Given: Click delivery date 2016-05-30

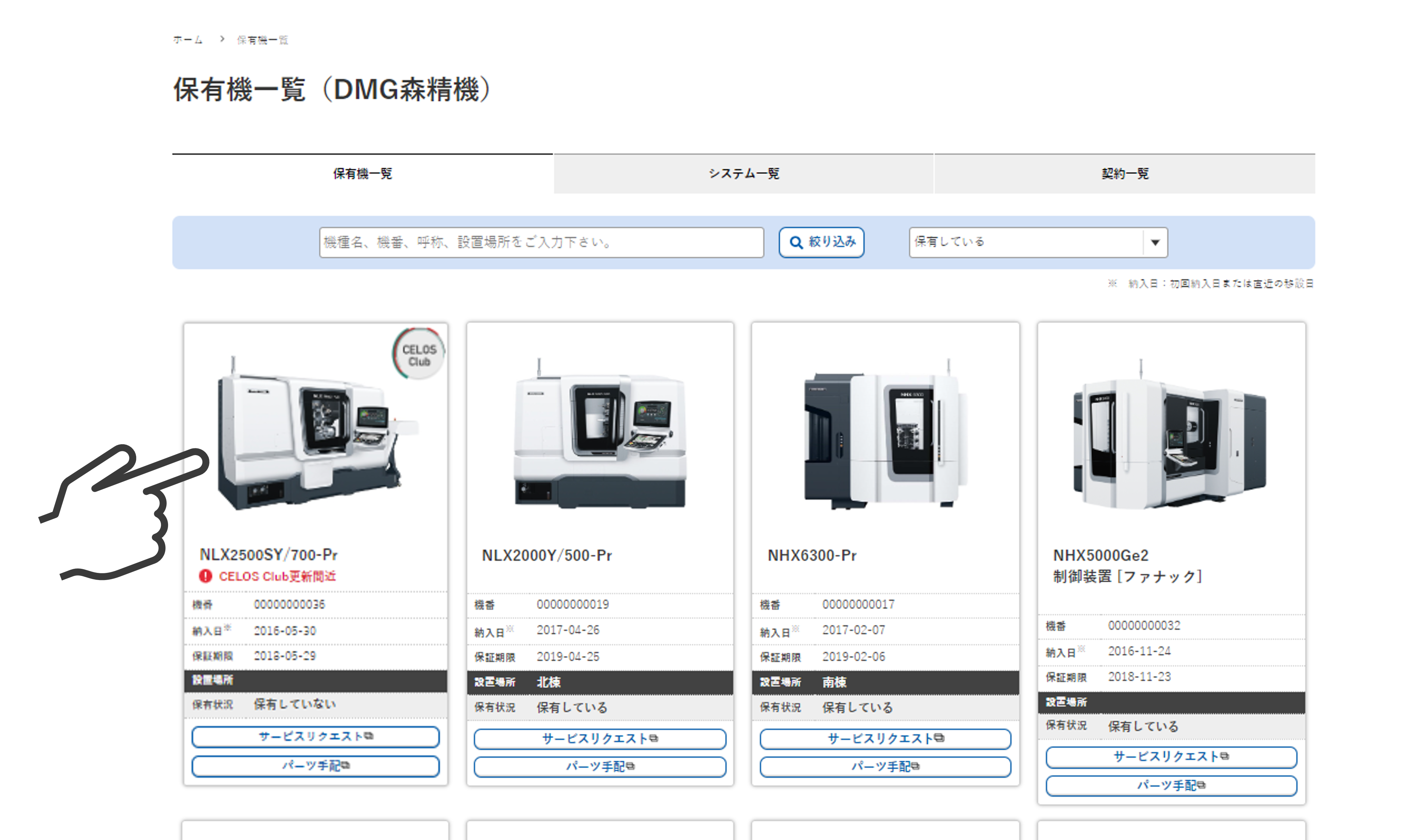Looking at the screenshot, I should [x=285, y=631].
